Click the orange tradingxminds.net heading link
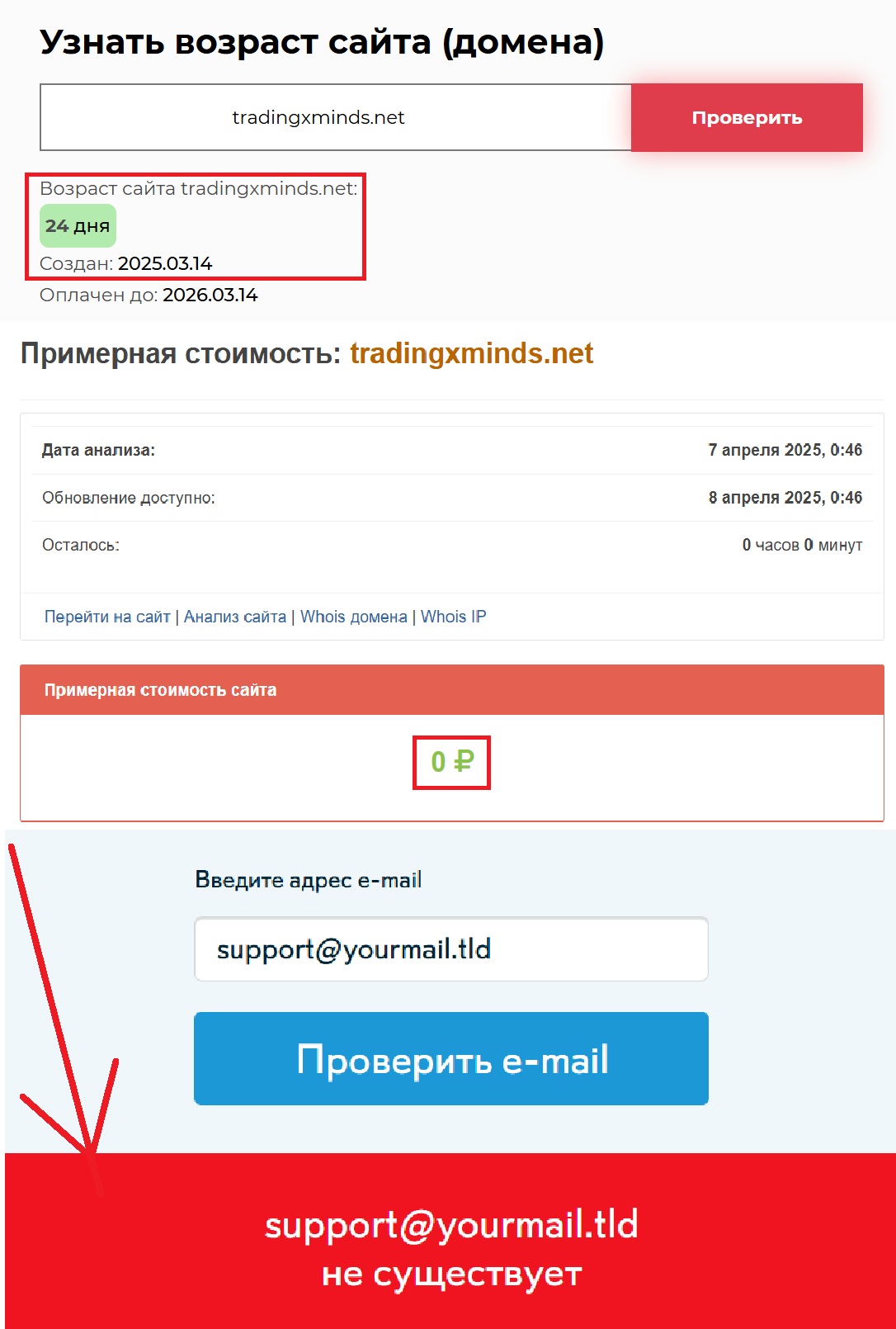This screenshot has height=1329, width=896. [471, 353]
